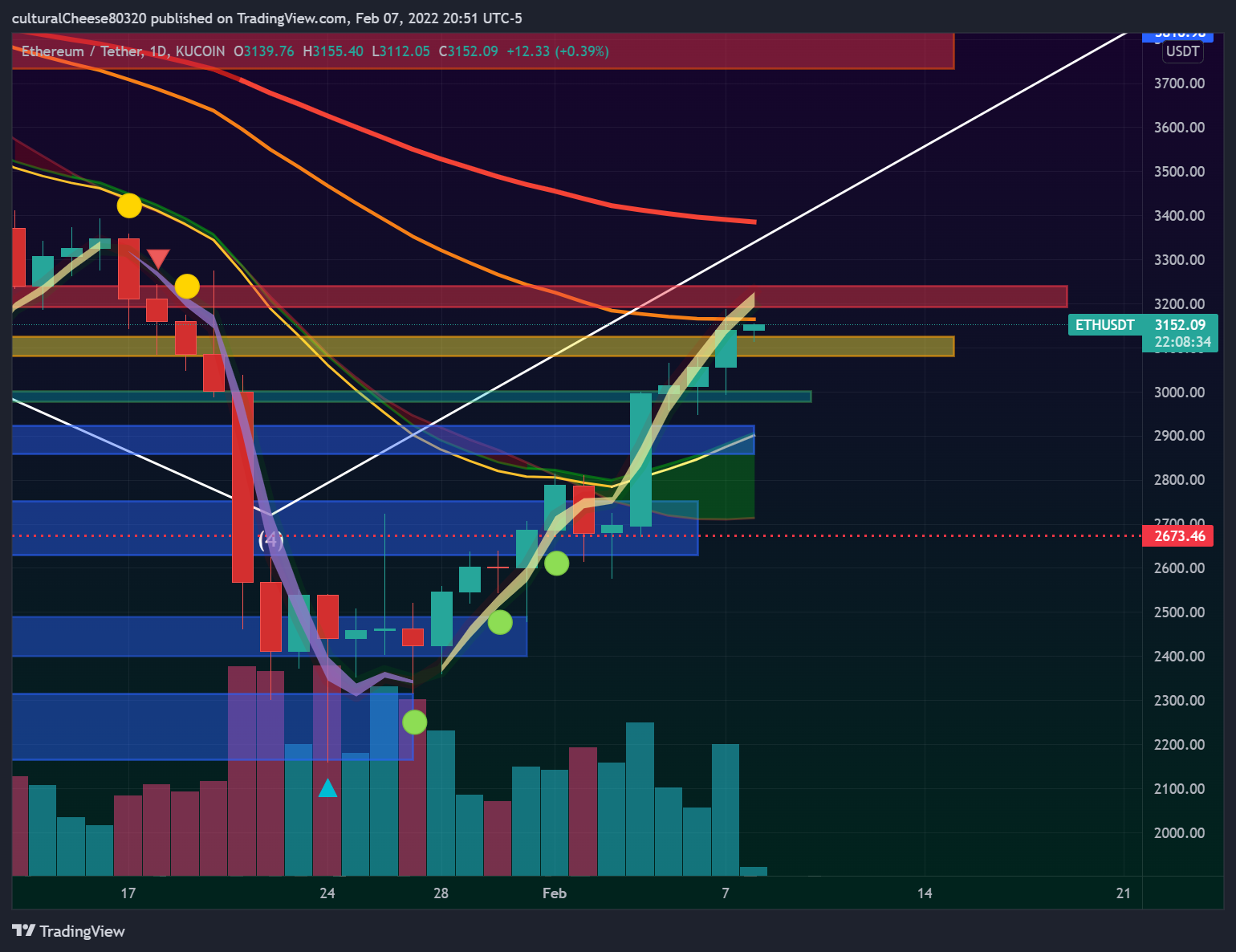Click the green circle marker near 2480

pos(500,622)
